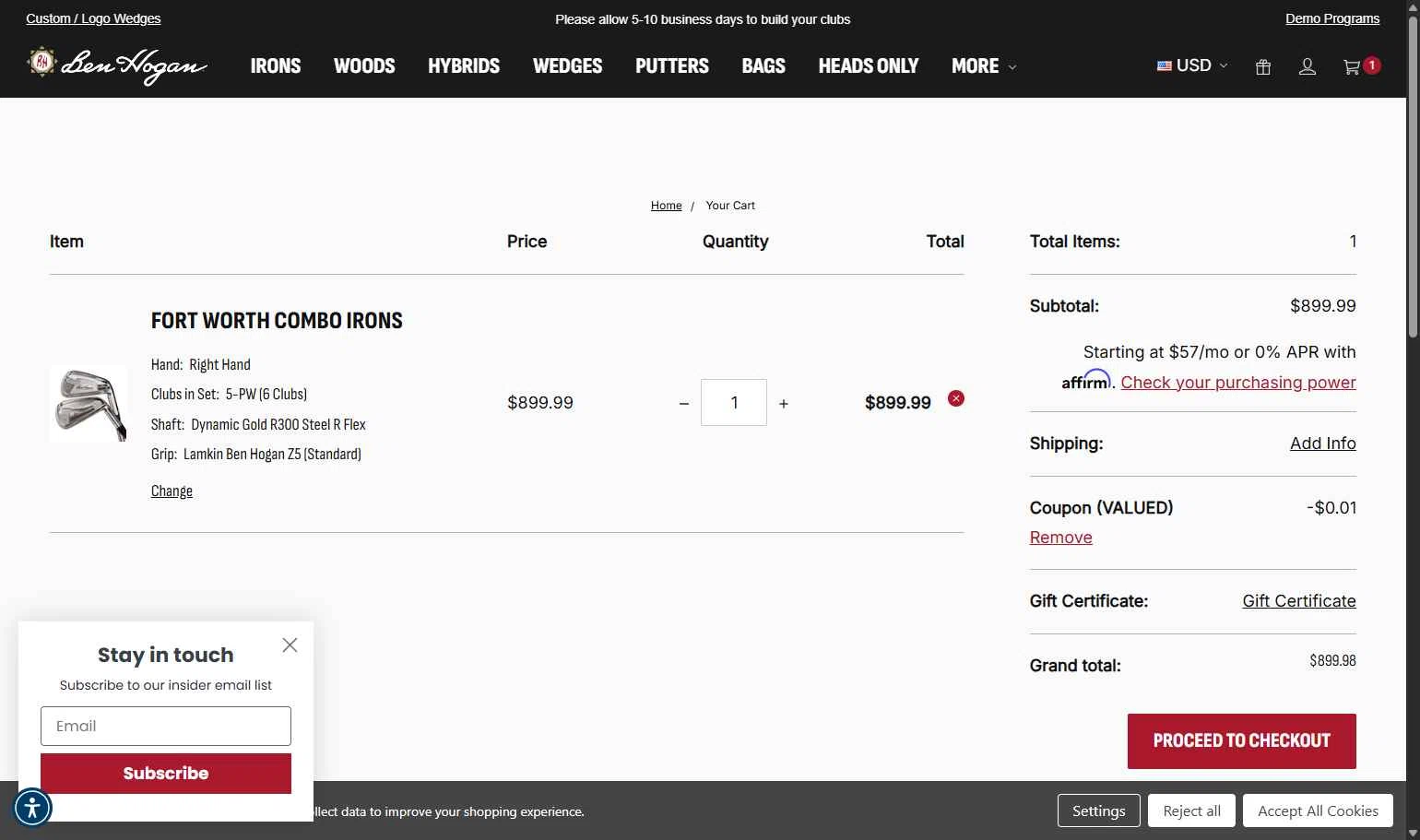Image resolution: width=1420 pixels, height=840 pixels.
Task: Focus the Email field in popup
Action: click(166, 727)
